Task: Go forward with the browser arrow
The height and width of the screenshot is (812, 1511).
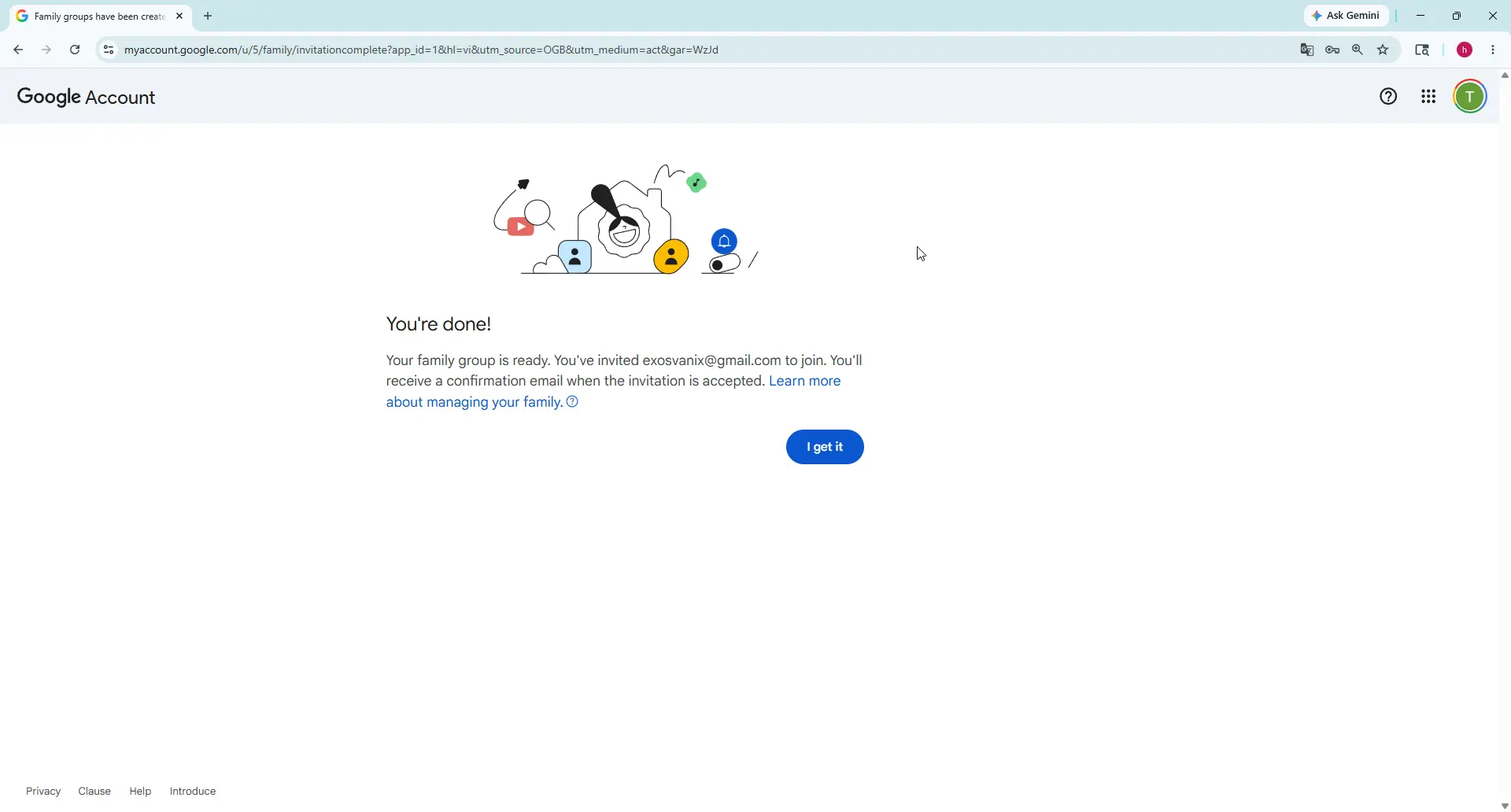Action: (46, 50)
